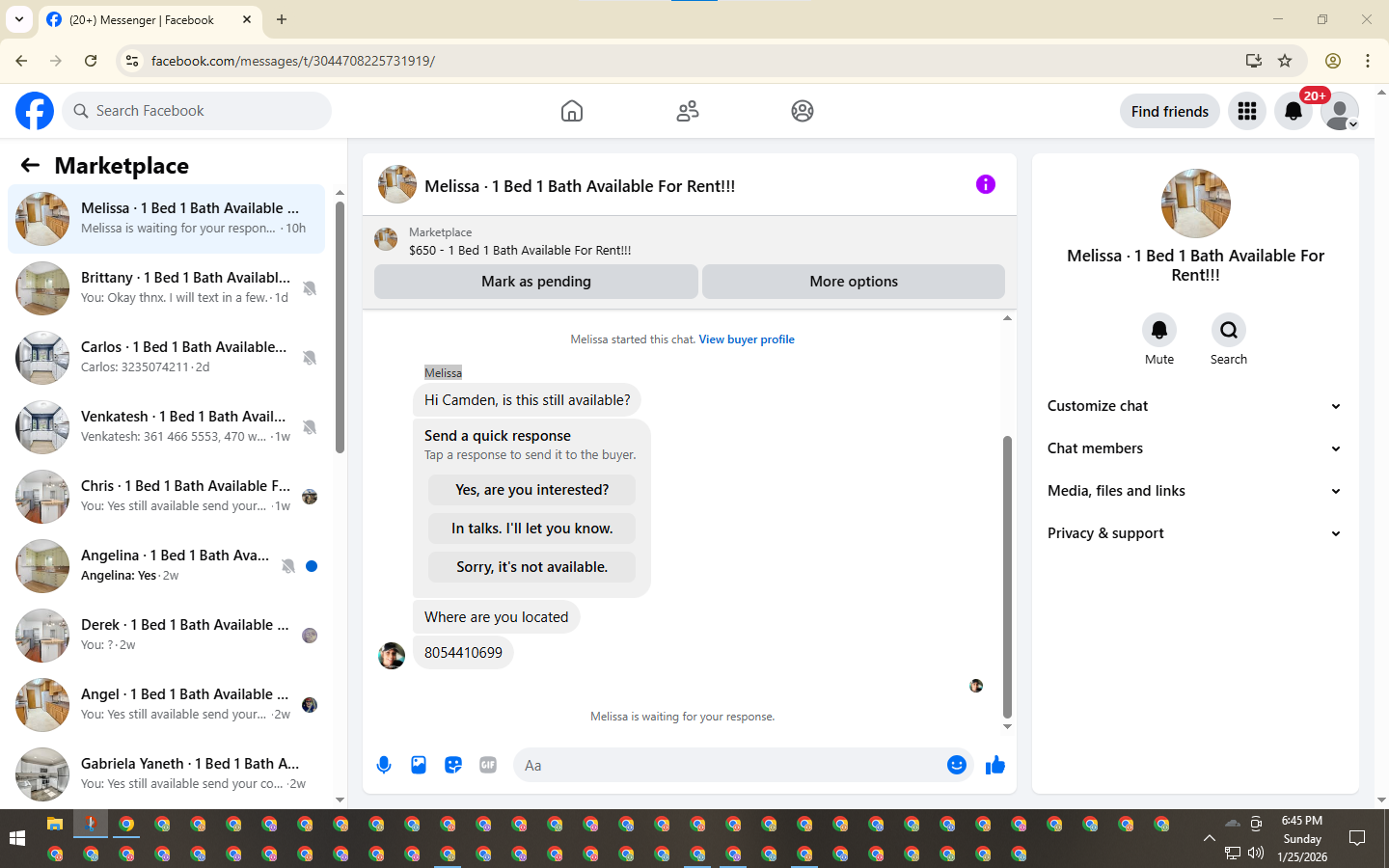Open the emoji picker in message box
The width and height of the screenshot is (1389, 868).
[x=957, y=765]
